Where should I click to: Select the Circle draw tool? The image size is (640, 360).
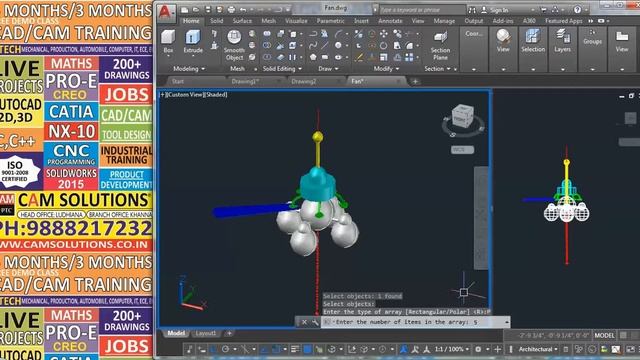point(338,45)
